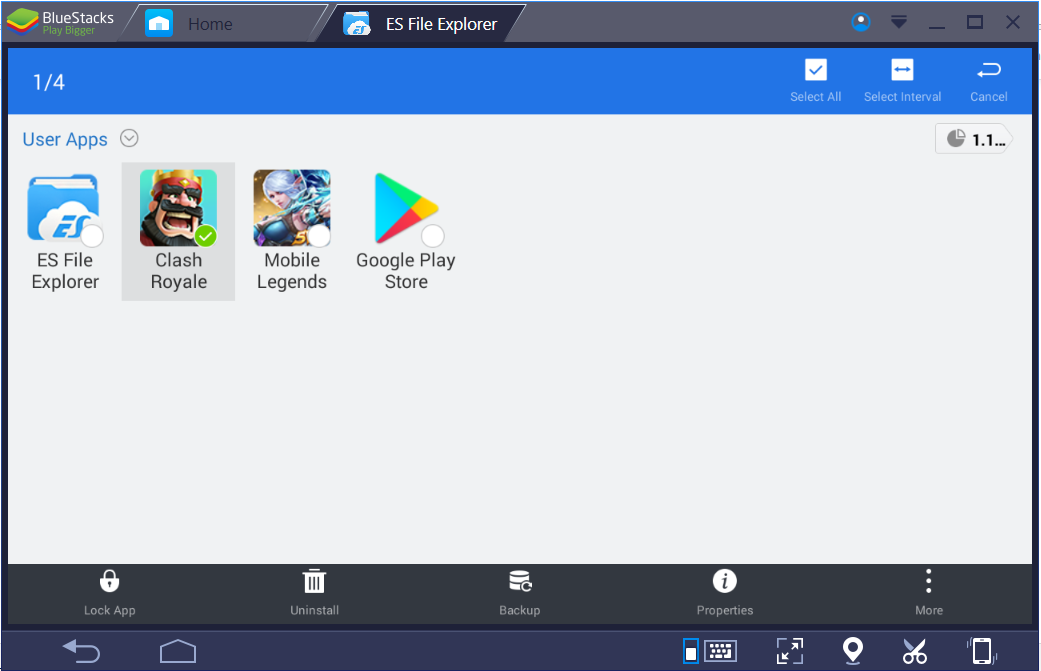Open the storage analysis pie chart button
1041x671 pixels.
[974, 139]
